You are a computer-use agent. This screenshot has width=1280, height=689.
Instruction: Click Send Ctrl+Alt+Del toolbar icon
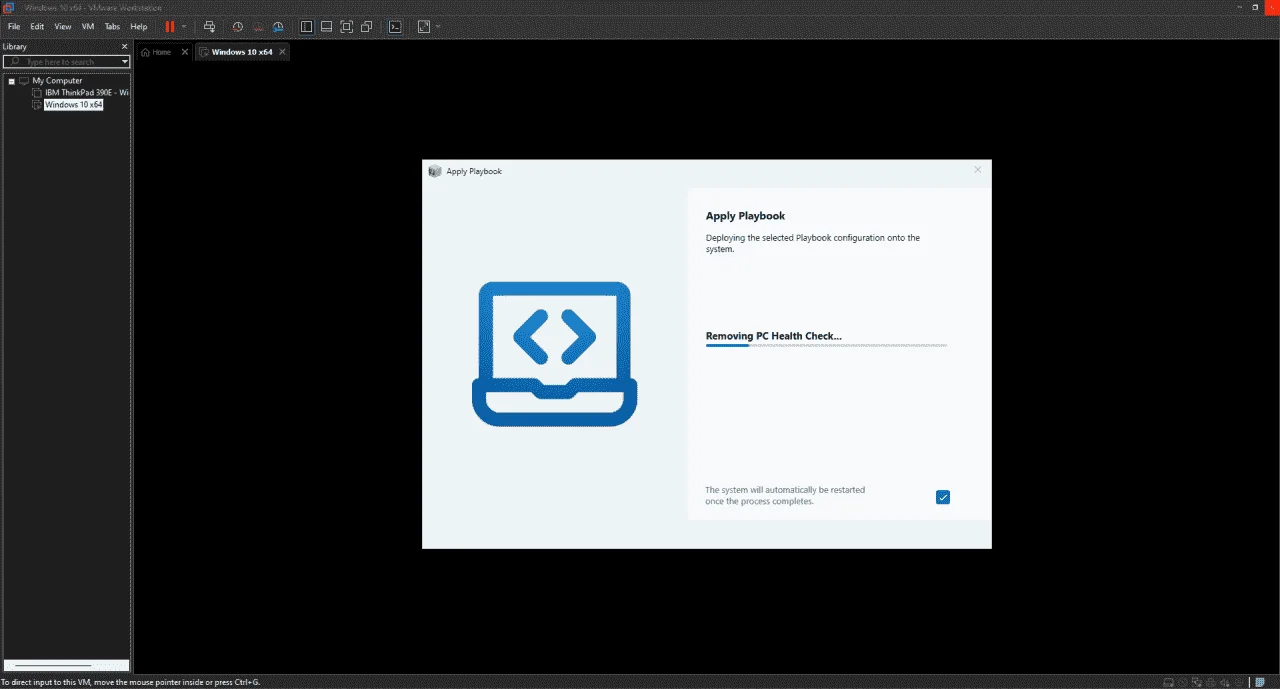point(209,27)
